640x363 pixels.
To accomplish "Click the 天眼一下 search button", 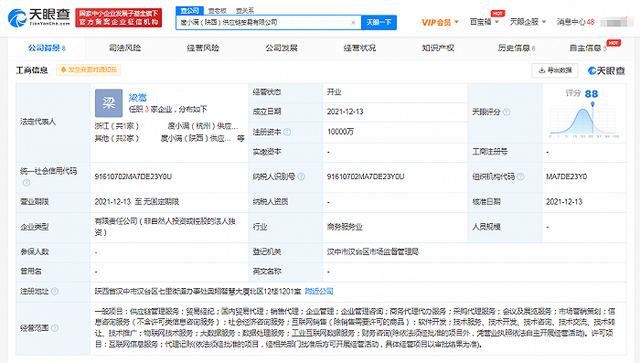I will pos(378,22).
